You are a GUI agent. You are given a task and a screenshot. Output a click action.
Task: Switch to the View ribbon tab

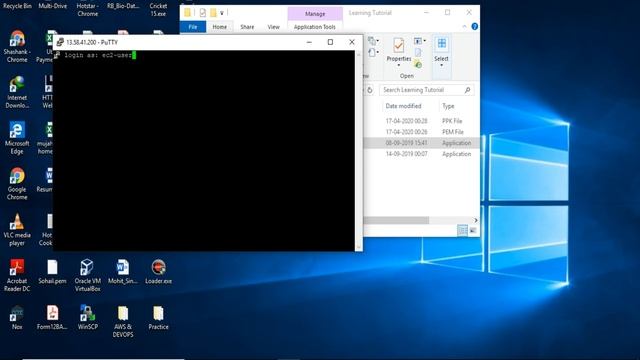click(273, 27)
